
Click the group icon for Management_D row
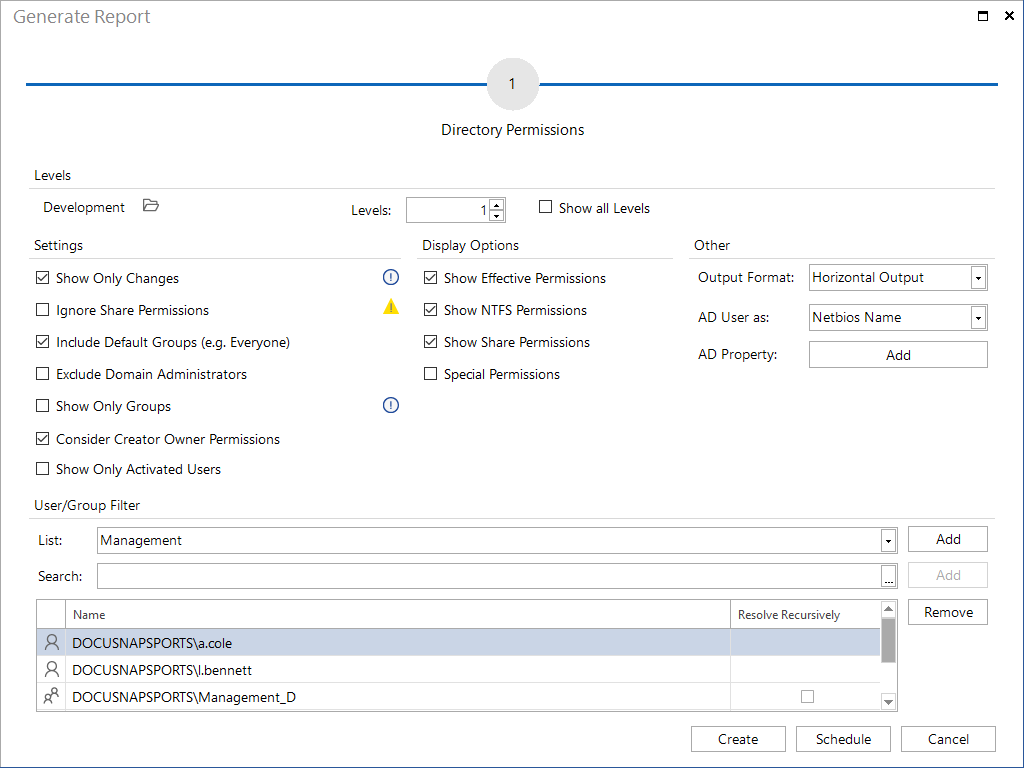(x=52, y=696)
